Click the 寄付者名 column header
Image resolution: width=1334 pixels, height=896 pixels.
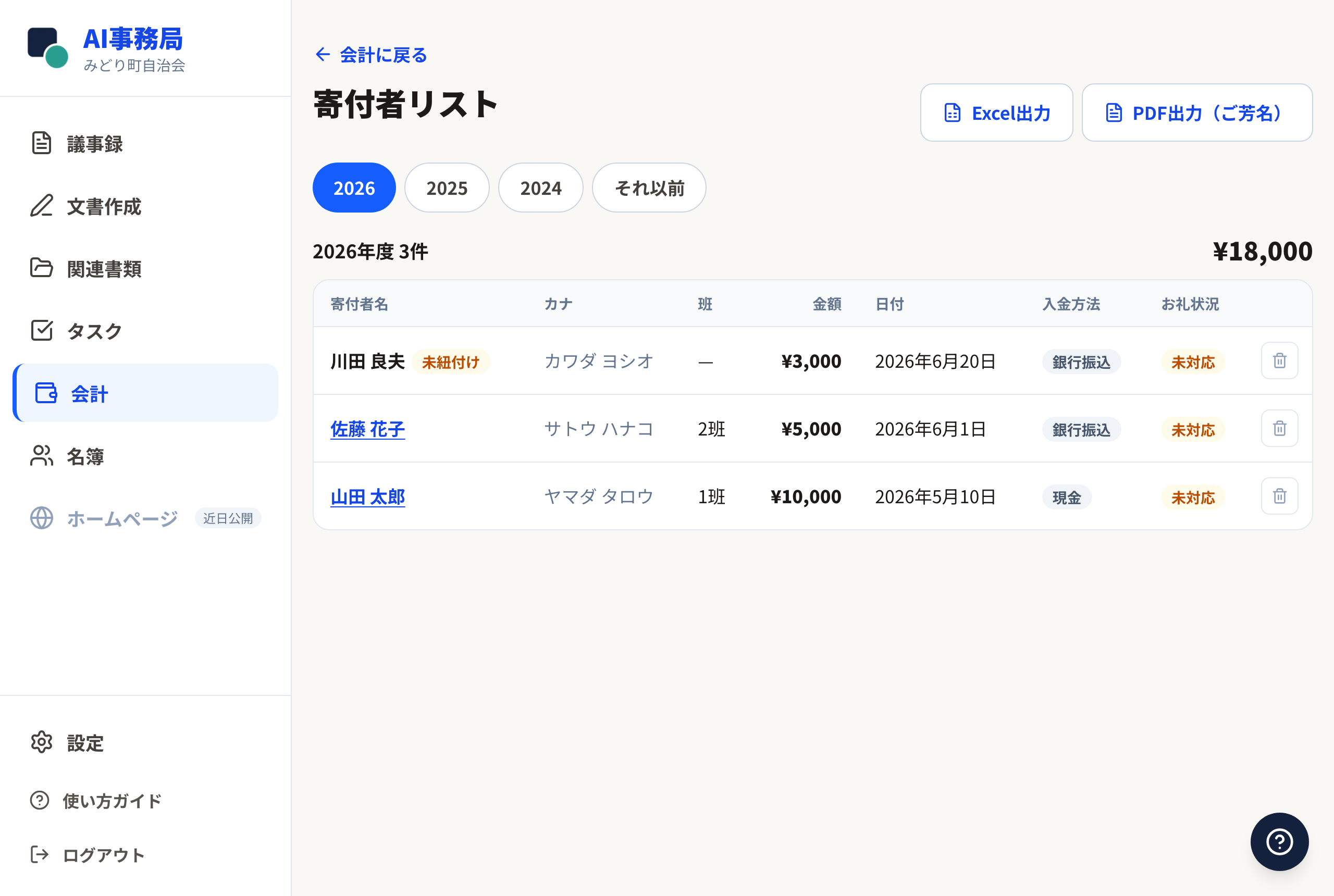359,304
